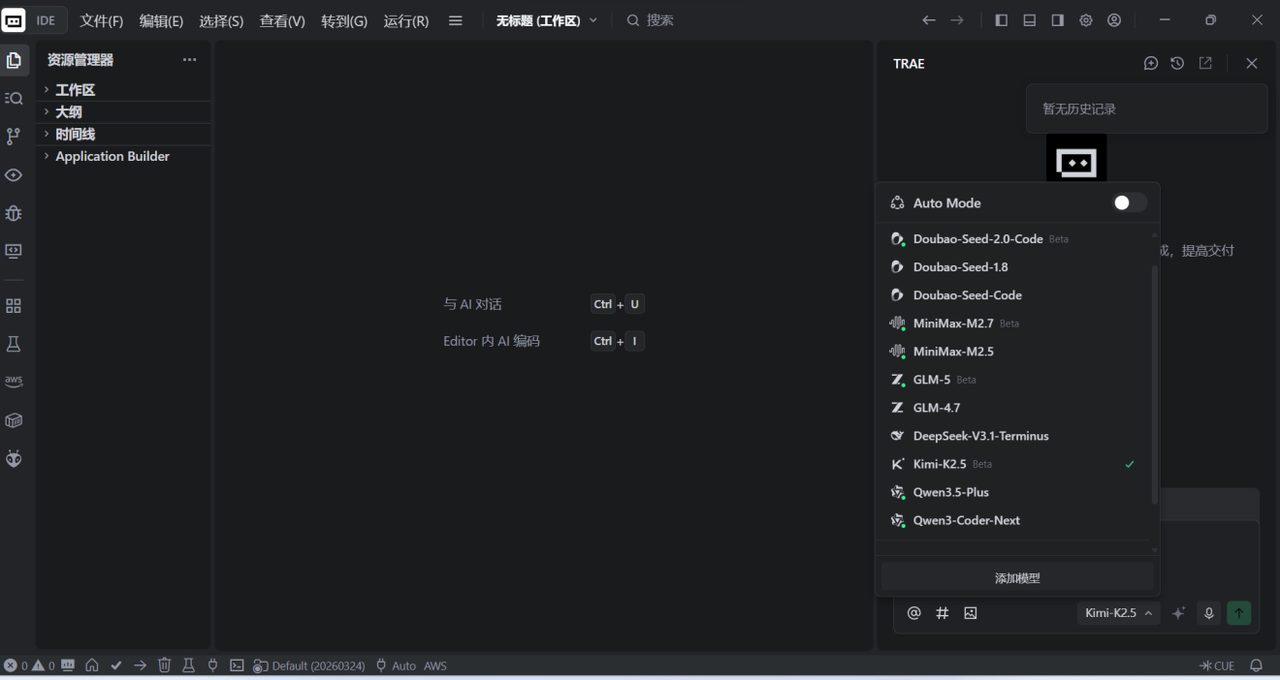The image size is (1280, 680).
Task: Open the account profile icon in title bar
Action: pos(1114,20)
